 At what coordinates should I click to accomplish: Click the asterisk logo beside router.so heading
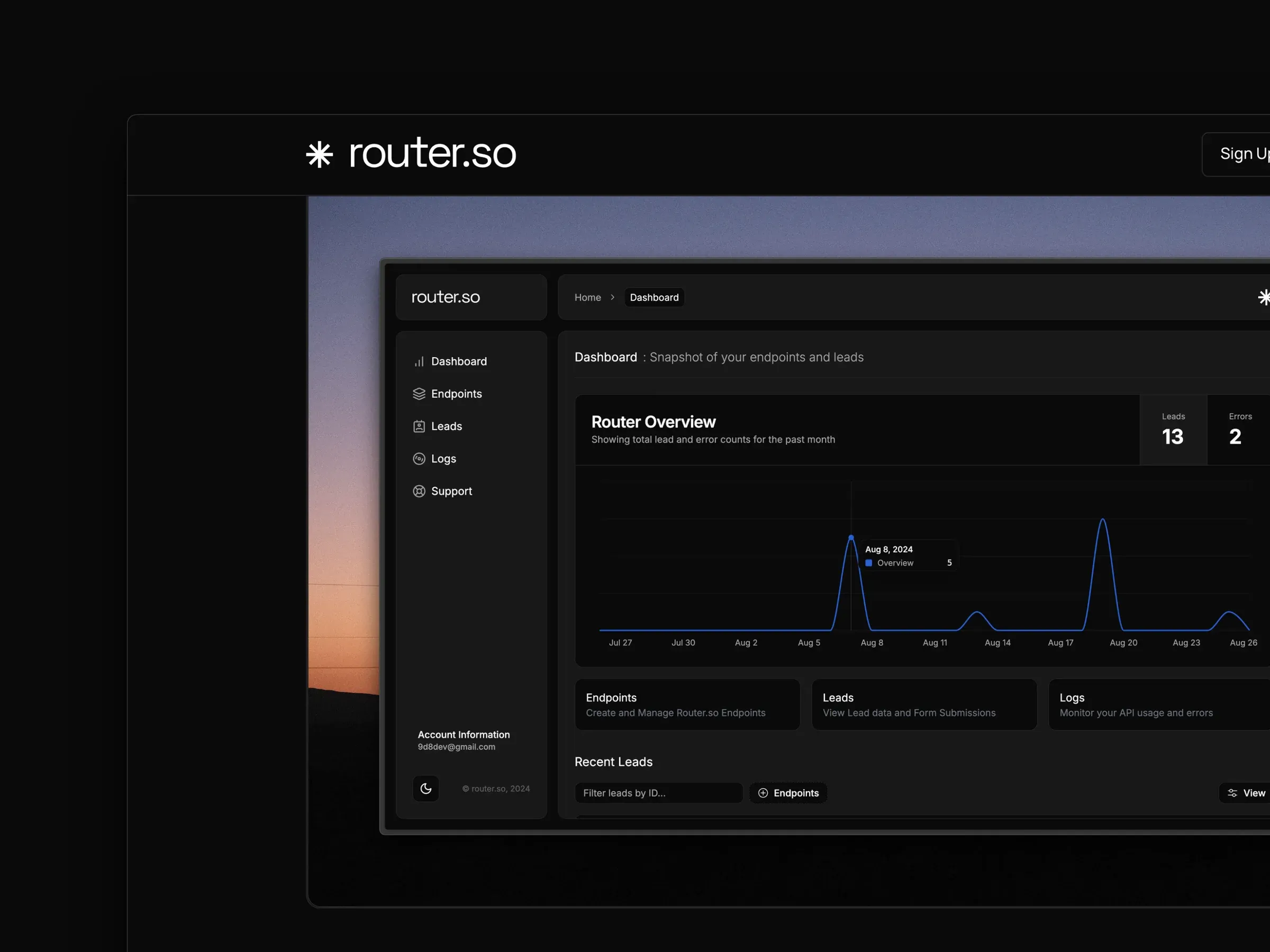[x=319, y=154]
